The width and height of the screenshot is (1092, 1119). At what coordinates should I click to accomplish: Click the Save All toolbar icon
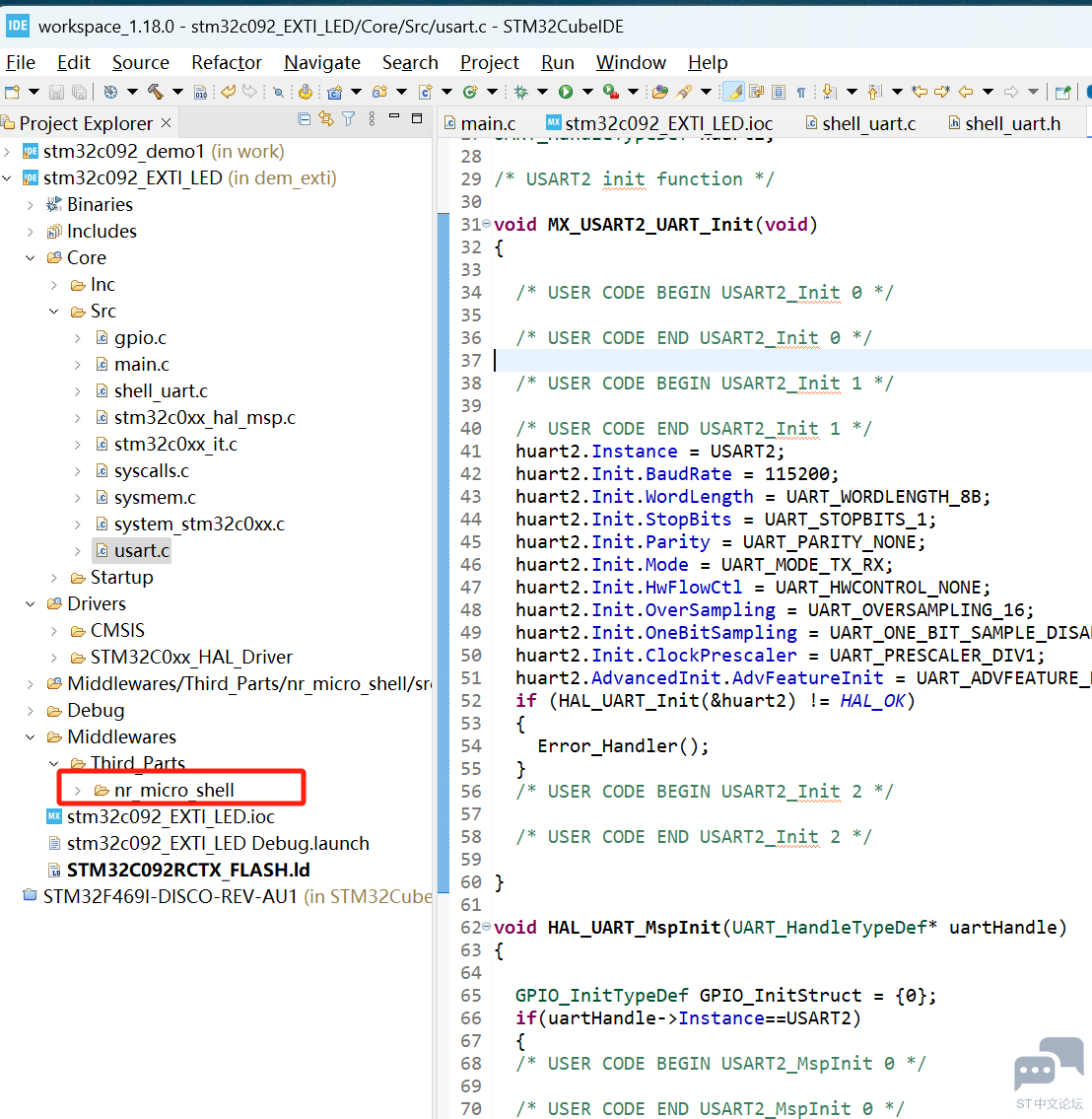pyautogui.click(x=79, y=92)
